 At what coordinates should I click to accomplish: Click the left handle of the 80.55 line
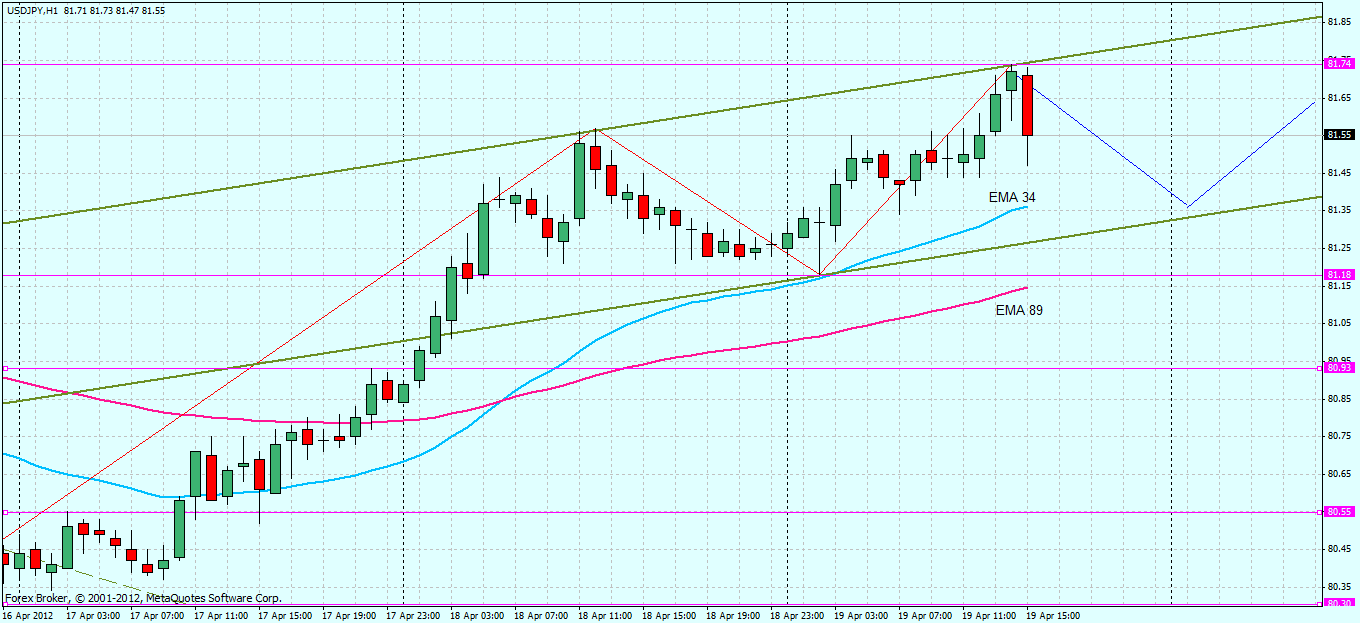pos(5,512)
